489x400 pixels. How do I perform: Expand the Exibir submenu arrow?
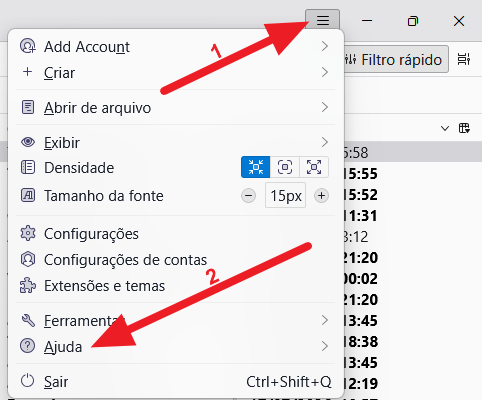(325, 142)
